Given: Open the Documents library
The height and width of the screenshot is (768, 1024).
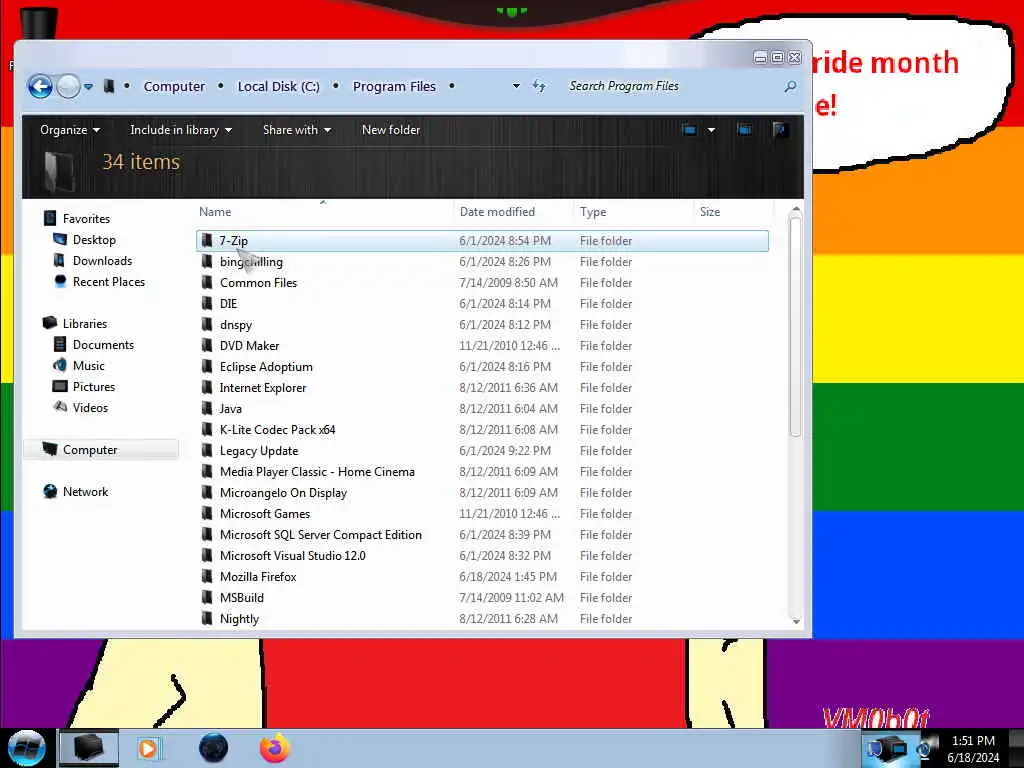Looking at the screenshot, I should pyautogui.click(x=103, y=344).
